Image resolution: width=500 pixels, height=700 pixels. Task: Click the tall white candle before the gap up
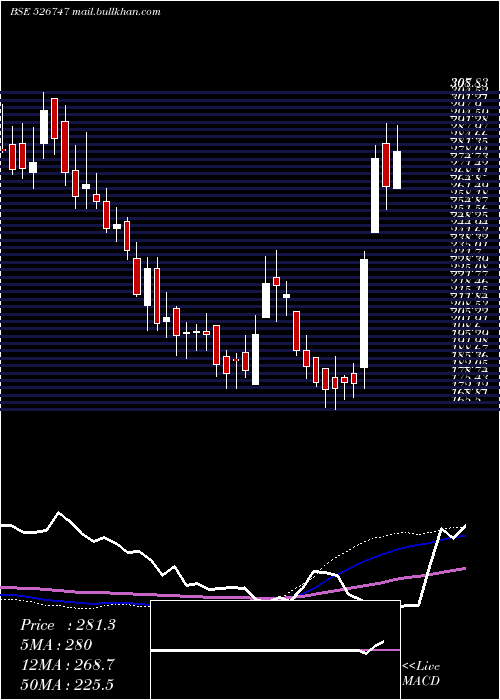click(x=364, y=313)
